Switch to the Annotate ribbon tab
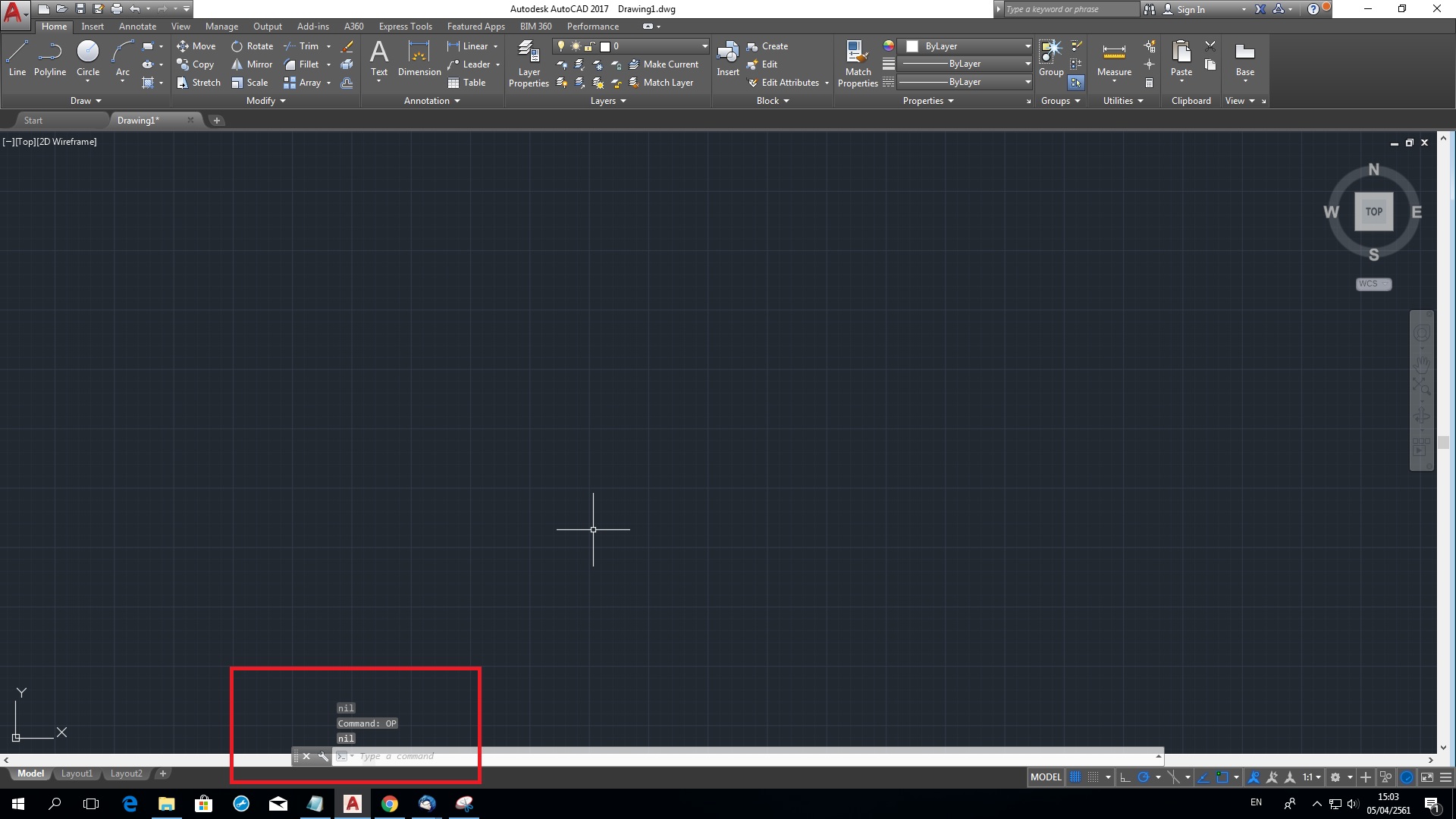Viewport: 1456px width, 819px height. pyautogui.click(x=137, y=26)
